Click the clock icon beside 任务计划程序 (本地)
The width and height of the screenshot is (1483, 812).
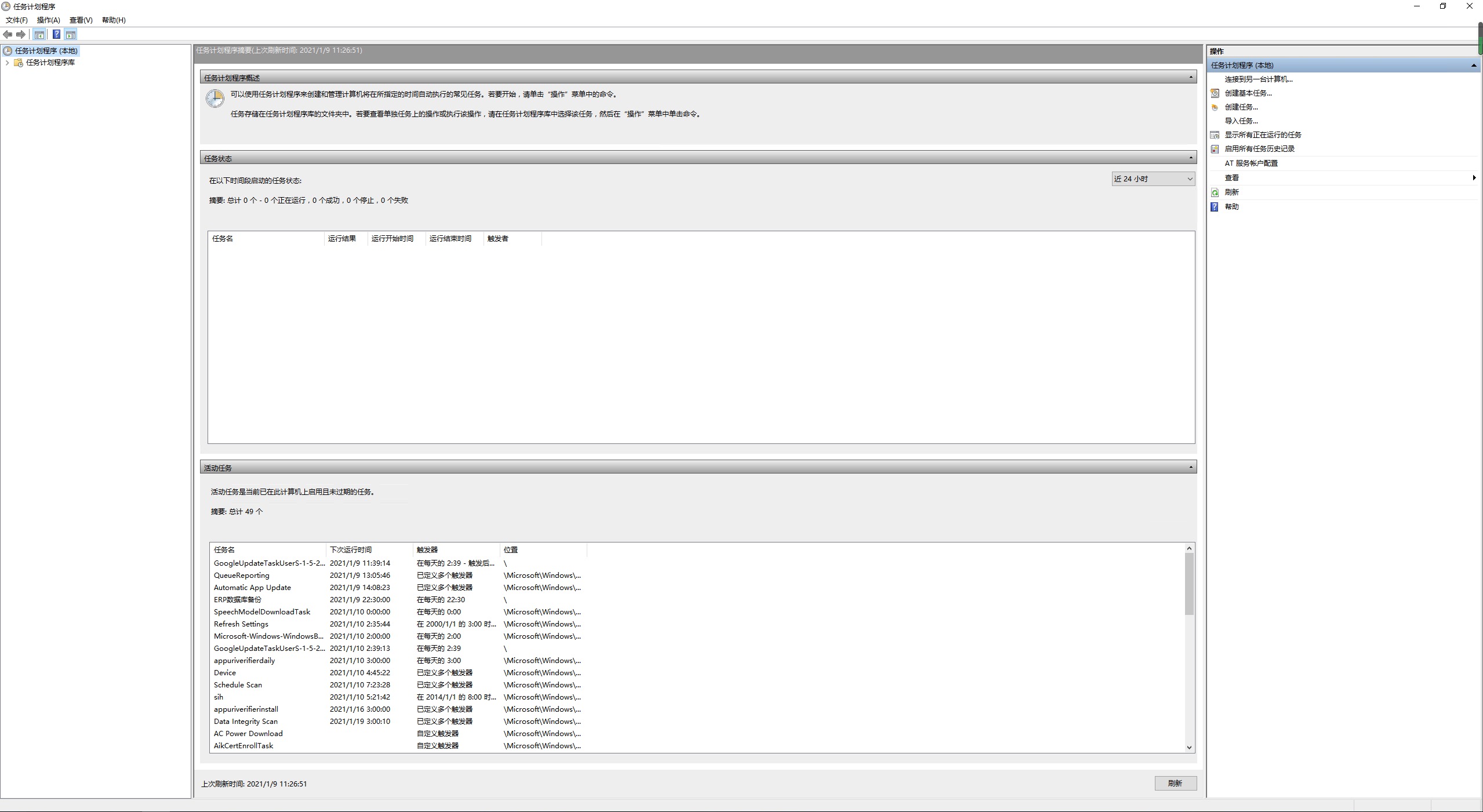[x=8, y=51]
